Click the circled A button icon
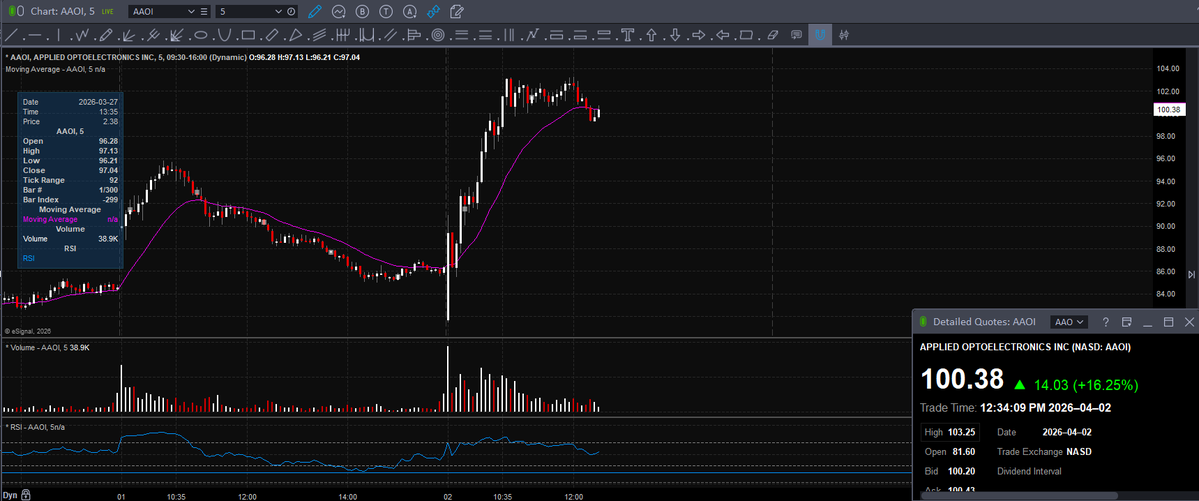 pyautogui.click(x=410, y=11)
